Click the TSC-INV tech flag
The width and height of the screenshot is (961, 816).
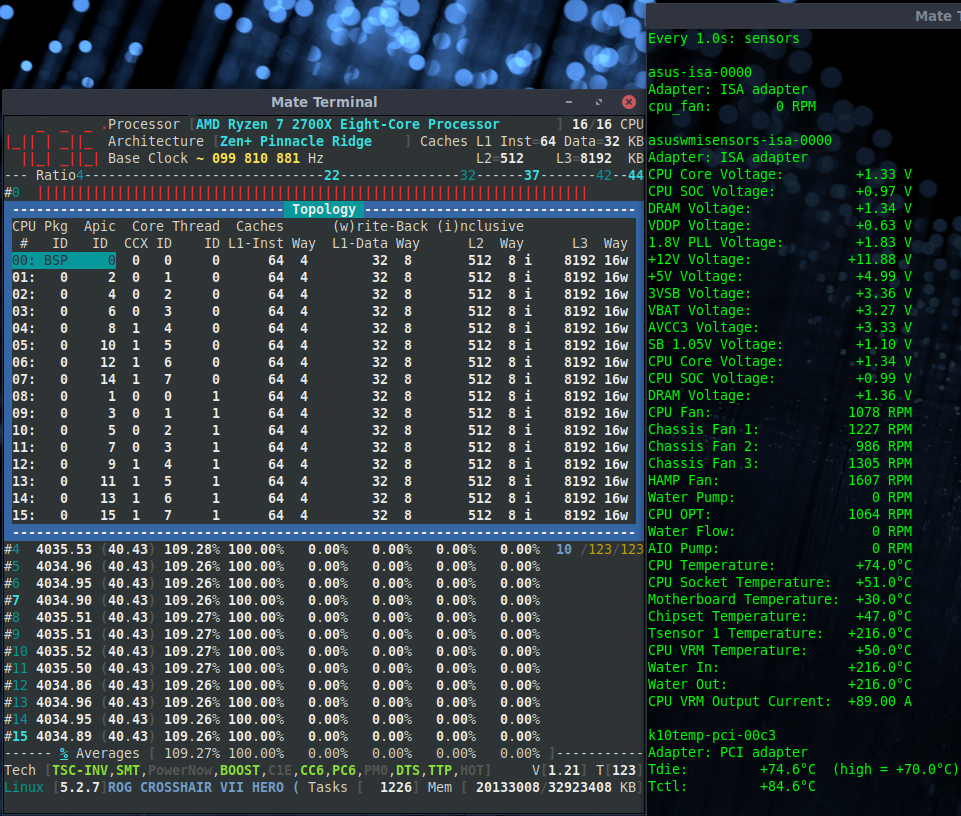pos(80,771)
